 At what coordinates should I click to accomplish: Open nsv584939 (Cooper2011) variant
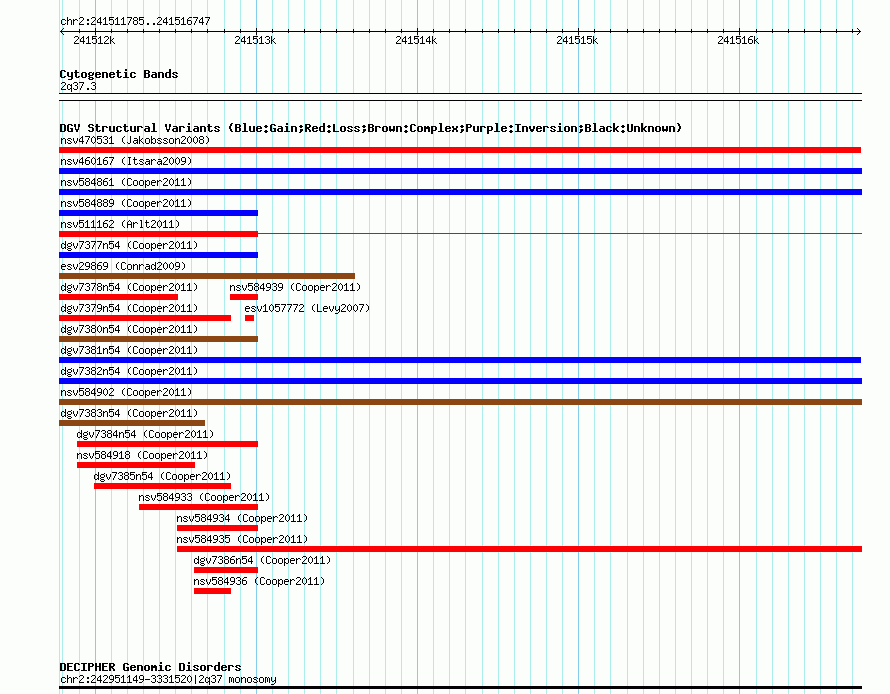[x=295, y=287]
